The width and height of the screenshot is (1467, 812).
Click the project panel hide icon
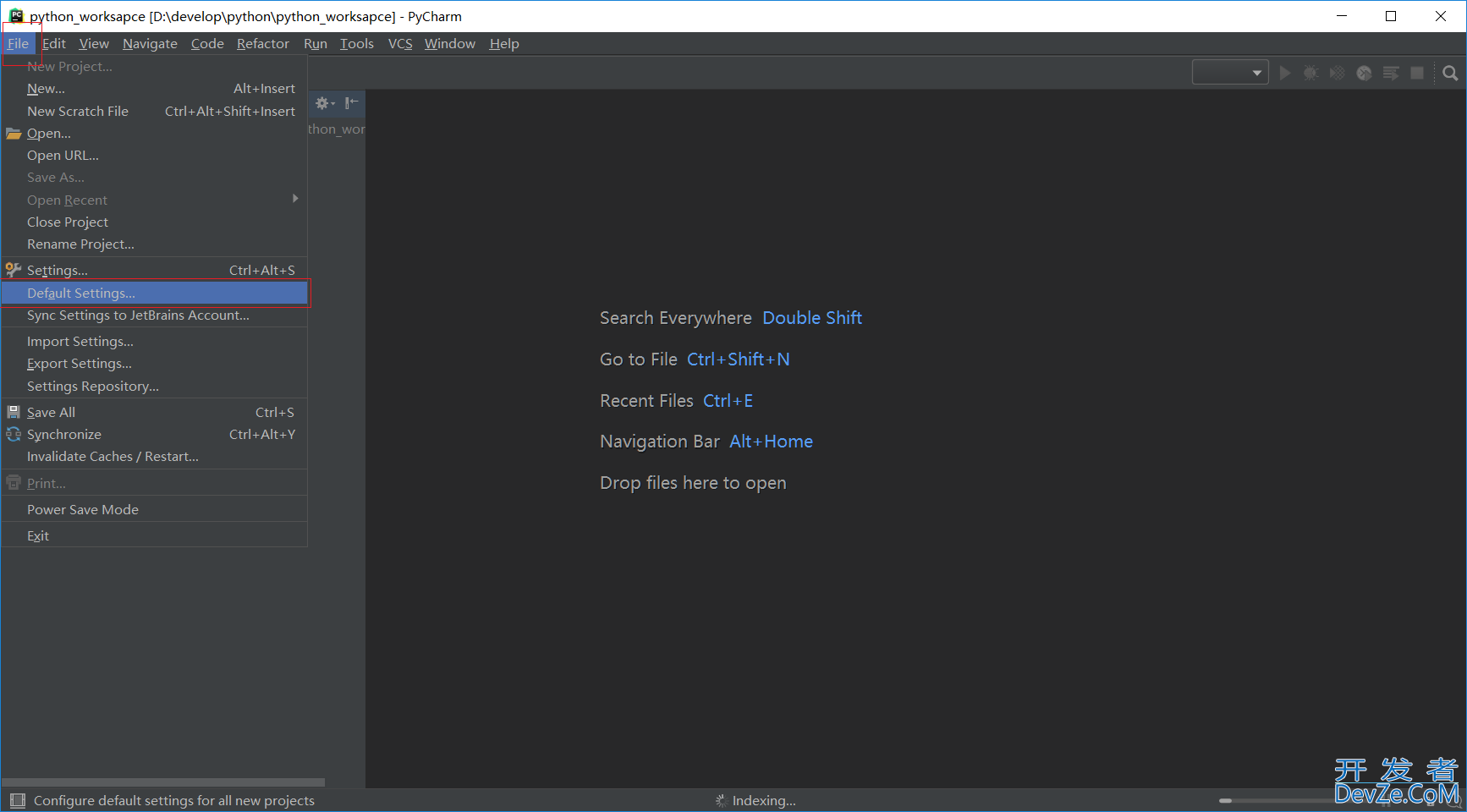pyautogui.click(x=352, y=103)
